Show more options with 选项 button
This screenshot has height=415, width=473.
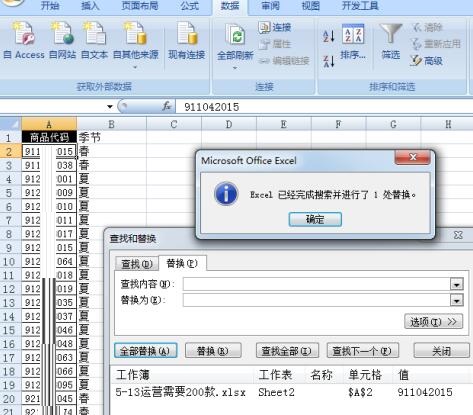pyautogui.click(x=433, y=321)
